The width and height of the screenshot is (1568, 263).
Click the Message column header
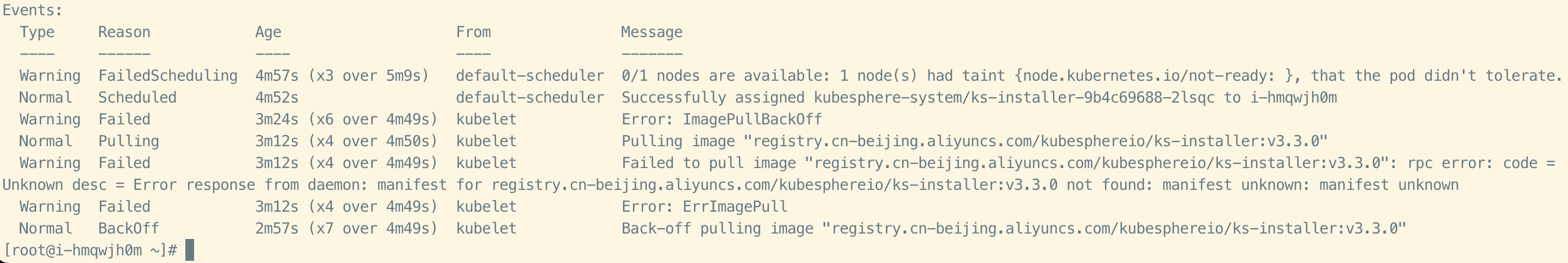652,33
